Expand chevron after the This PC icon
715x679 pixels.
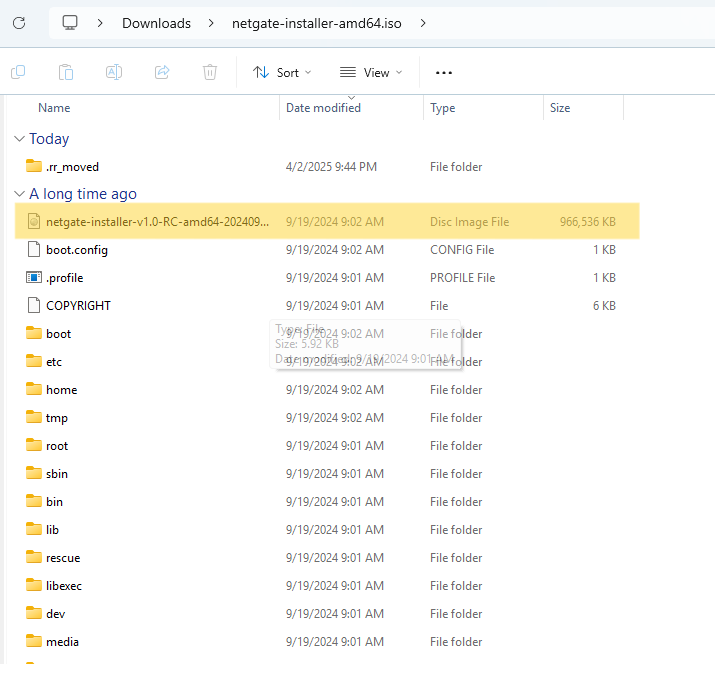pos(100,23)
